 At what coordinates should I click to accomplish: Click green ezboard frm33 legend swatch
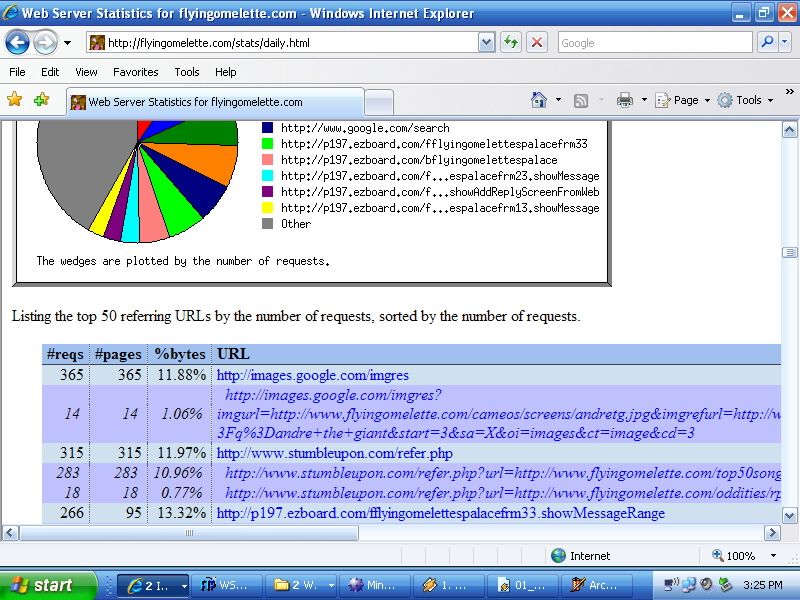(267, 143)
